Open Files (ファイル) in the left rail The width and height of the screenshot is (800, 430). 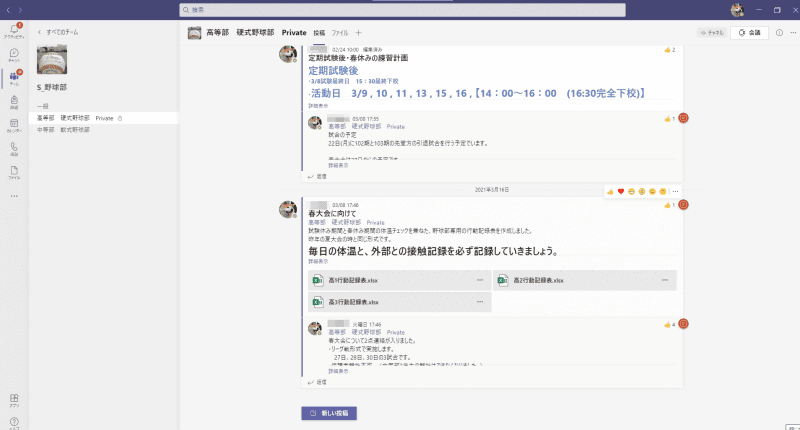14,172
